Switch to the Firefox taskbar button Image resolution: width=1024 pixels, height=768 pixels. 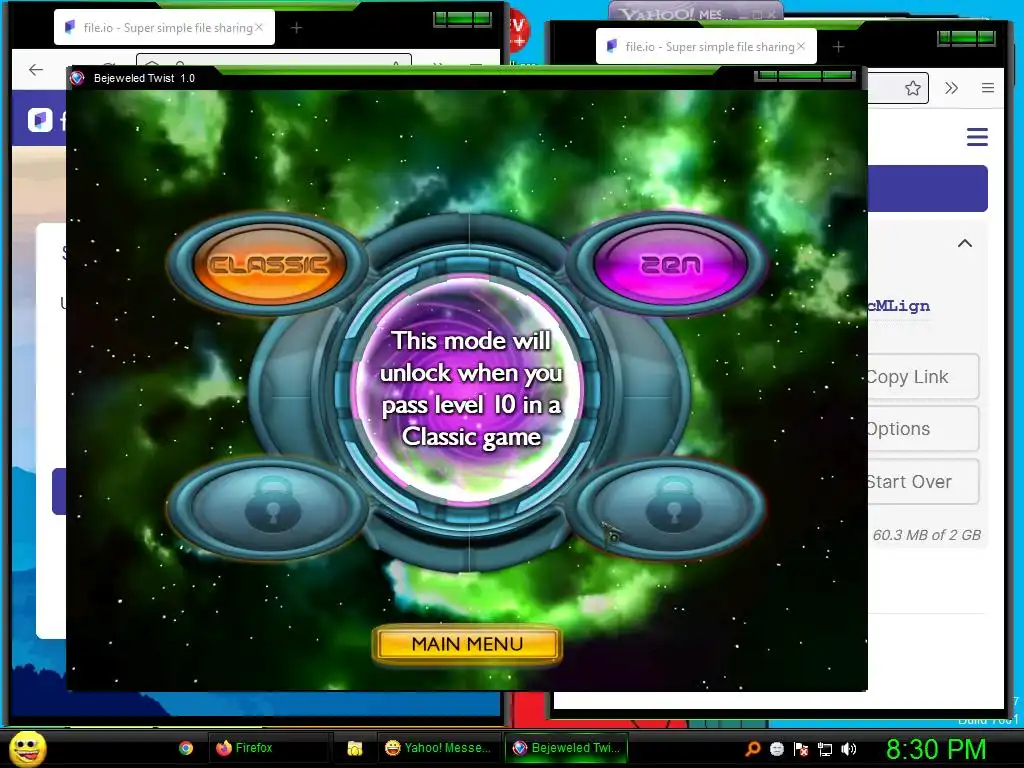coord(268,748)
